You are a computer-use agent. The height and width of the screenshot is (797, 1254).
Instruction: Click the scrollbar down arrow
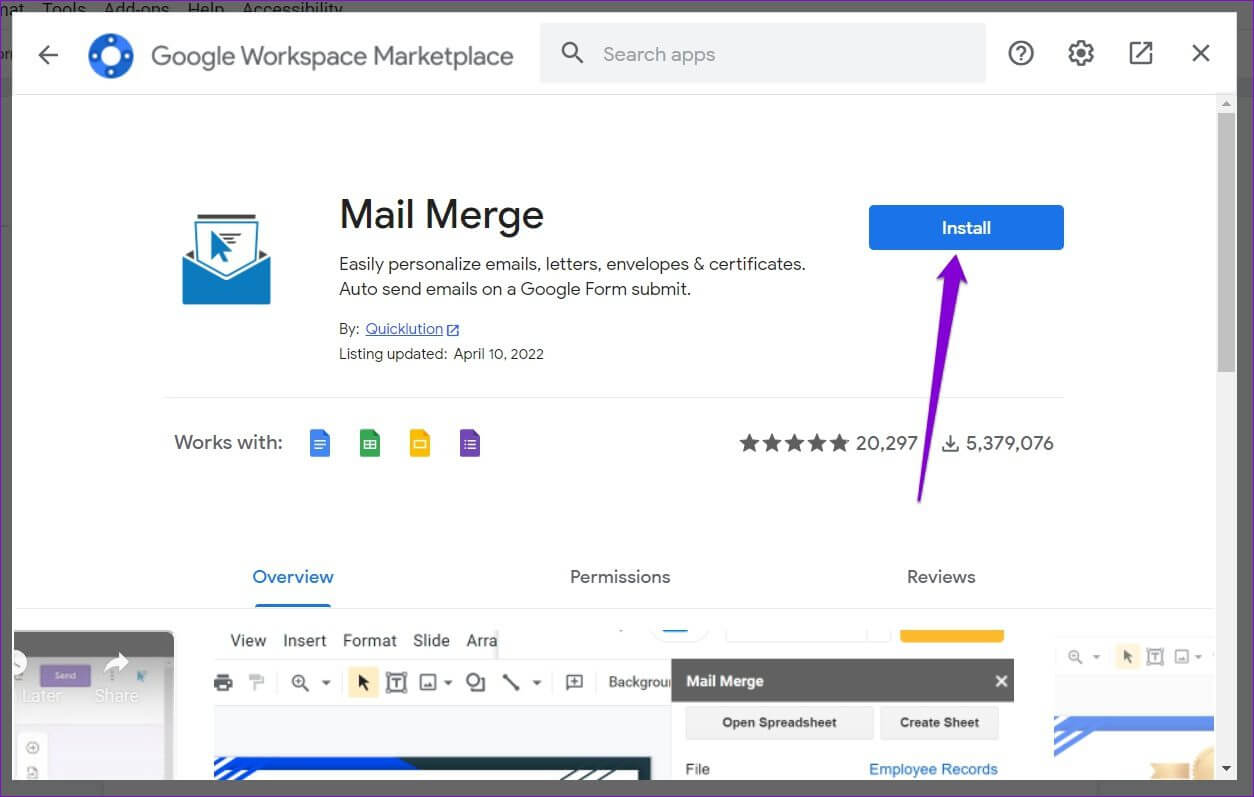1226,769
